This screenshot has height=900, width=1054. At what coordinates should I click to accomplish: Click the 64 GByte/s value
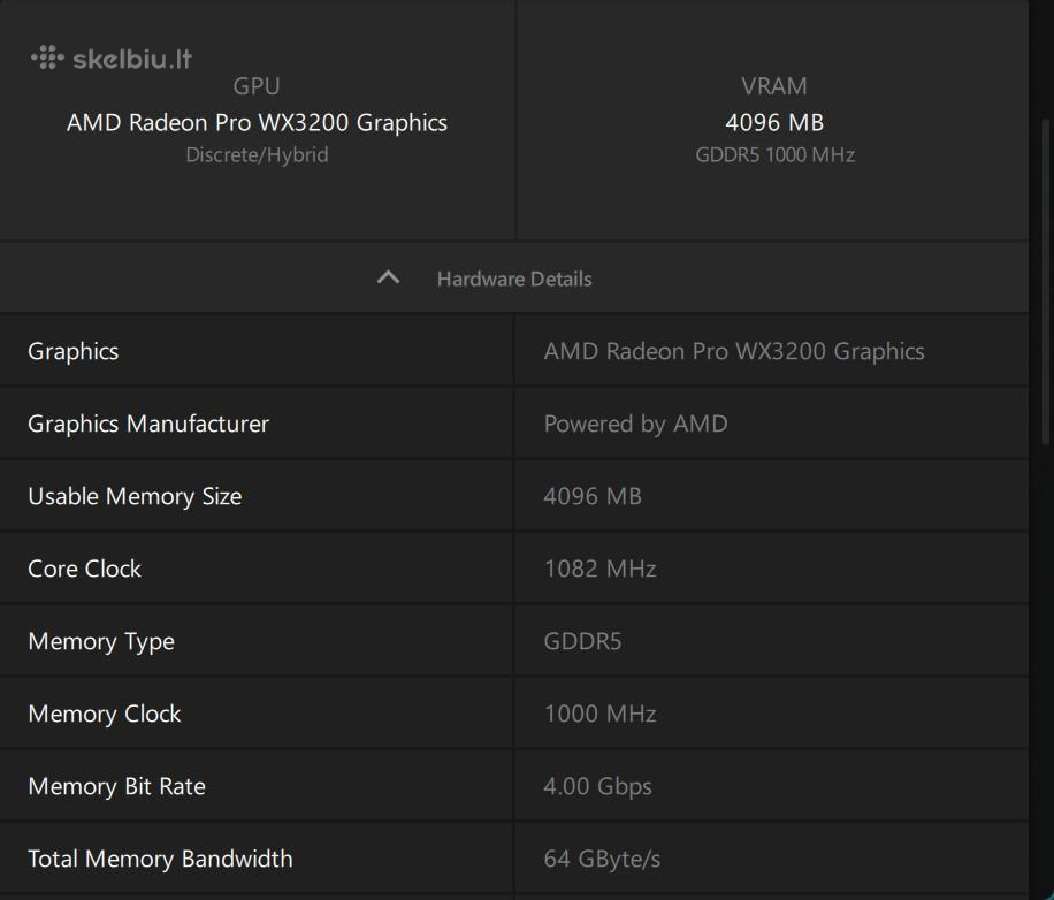[x=602, y=859]
